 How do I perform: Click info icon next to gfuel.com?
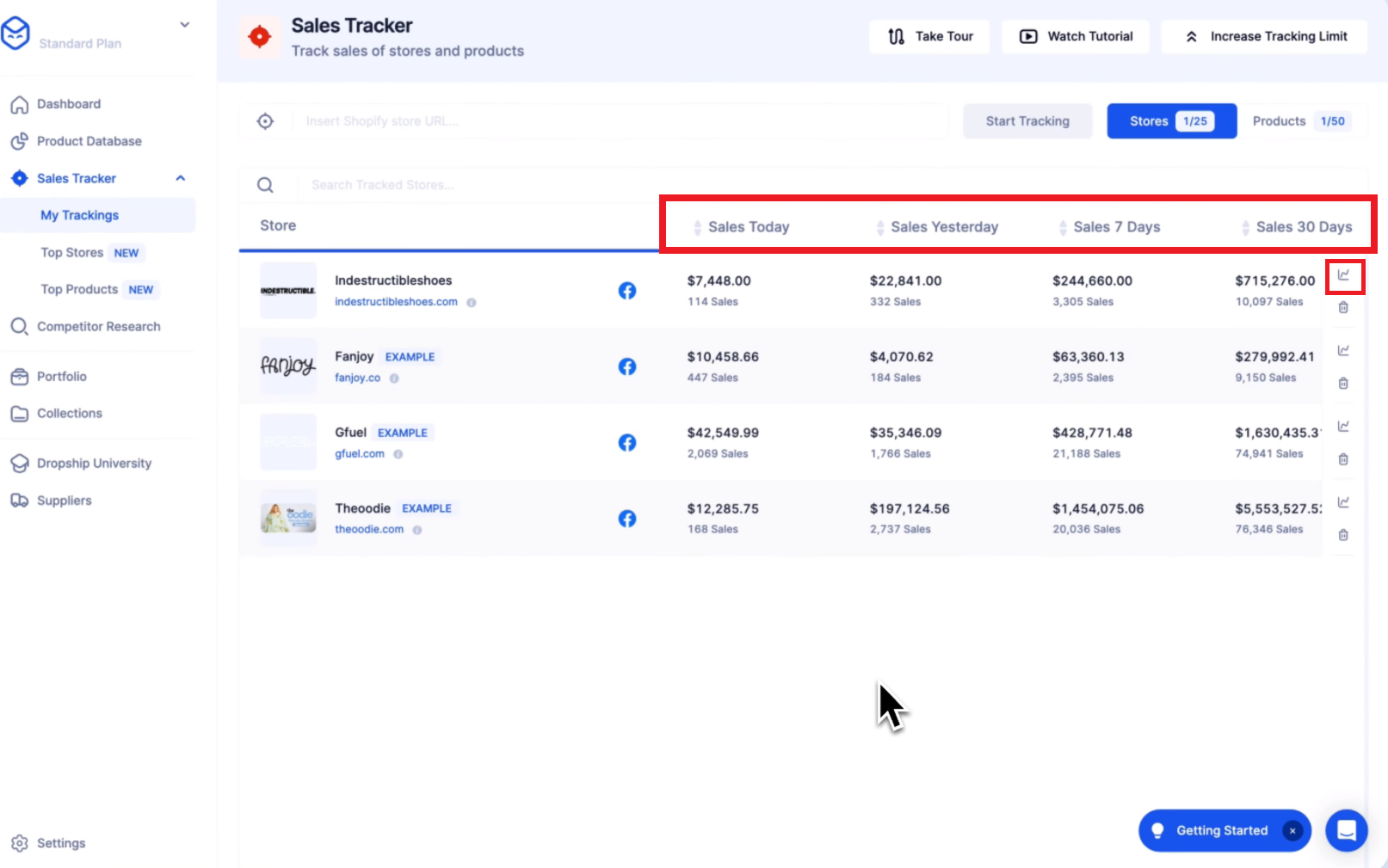[x=398, y=454]
